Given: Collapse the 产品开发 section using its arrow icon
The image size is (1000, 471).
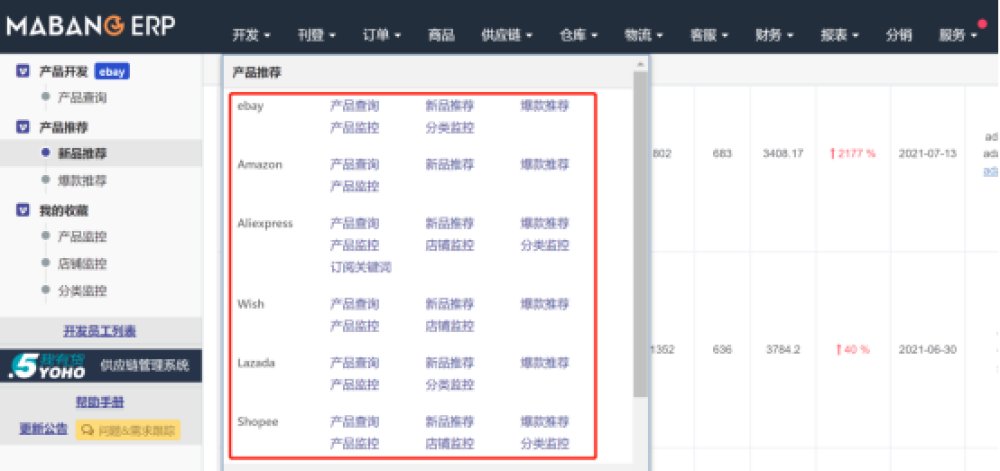Looking at the screenshot, I should [22, 71].
